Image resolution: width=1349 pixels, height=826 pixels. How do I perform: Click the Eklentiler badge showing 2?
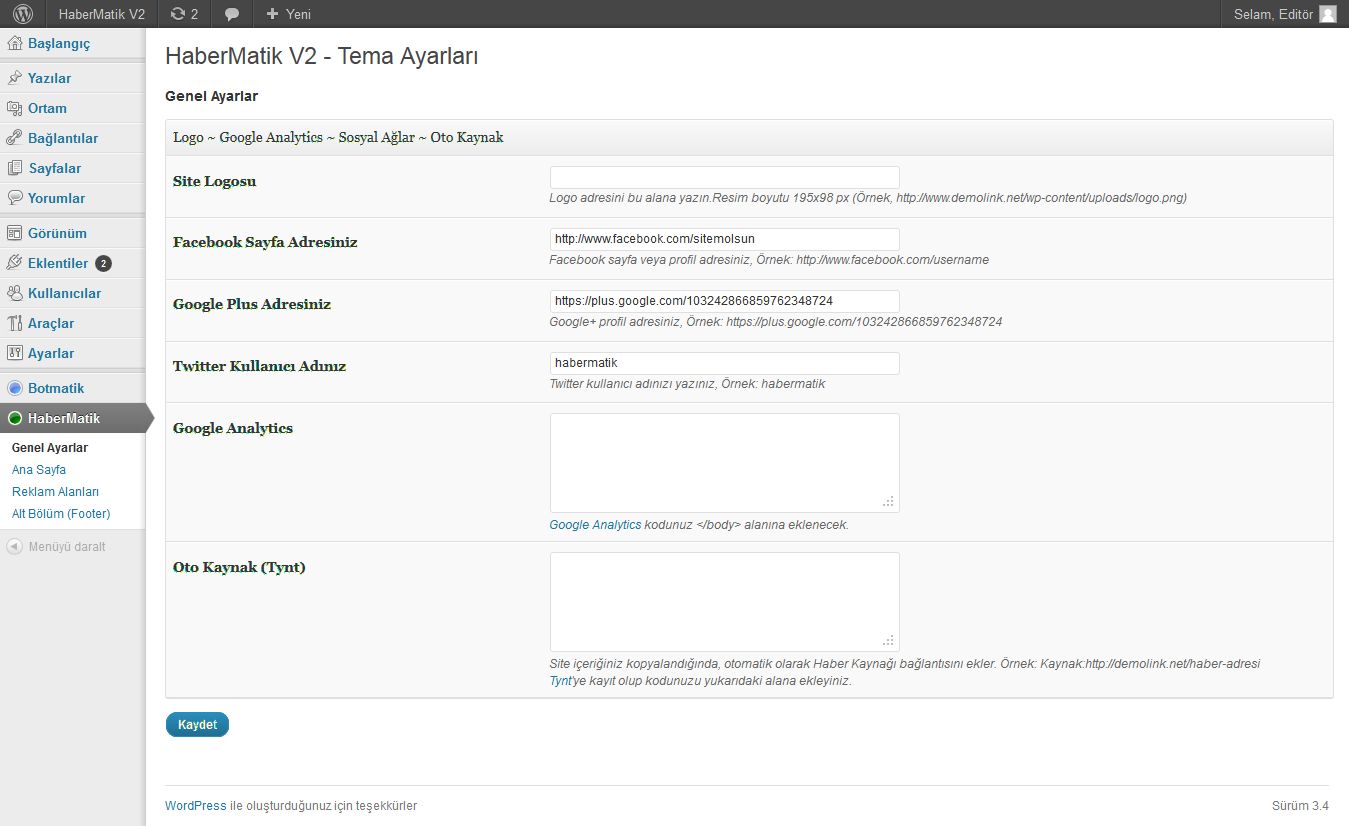click(x=103, y=264)
